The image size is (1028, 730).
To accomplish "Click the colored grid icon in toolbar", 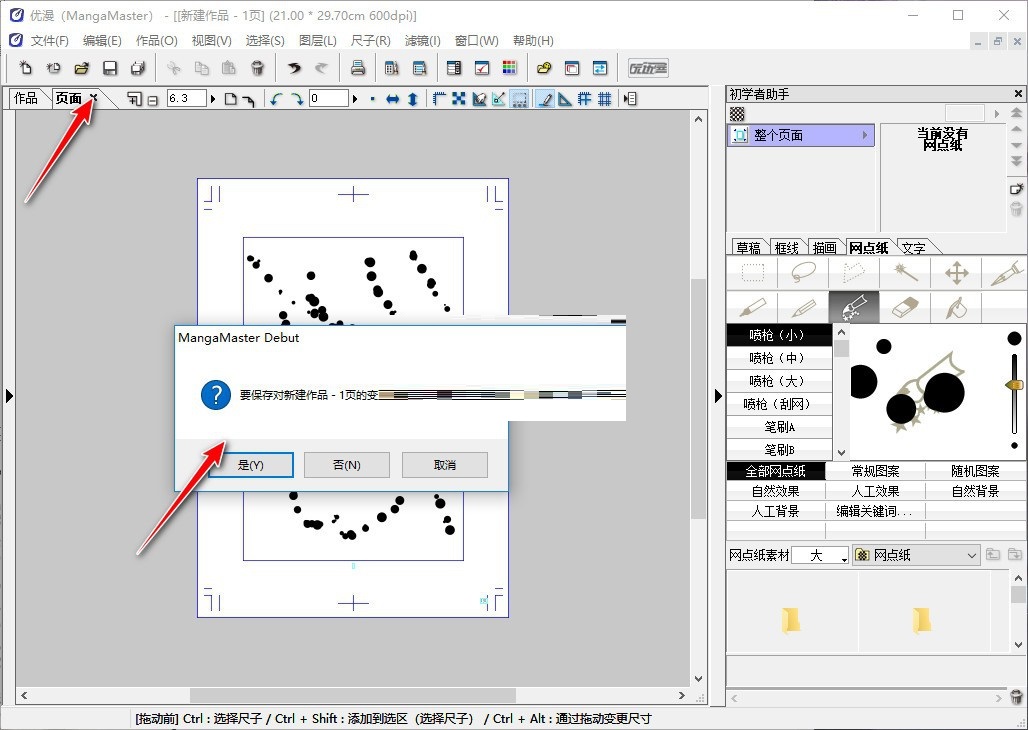I will 509,68.
